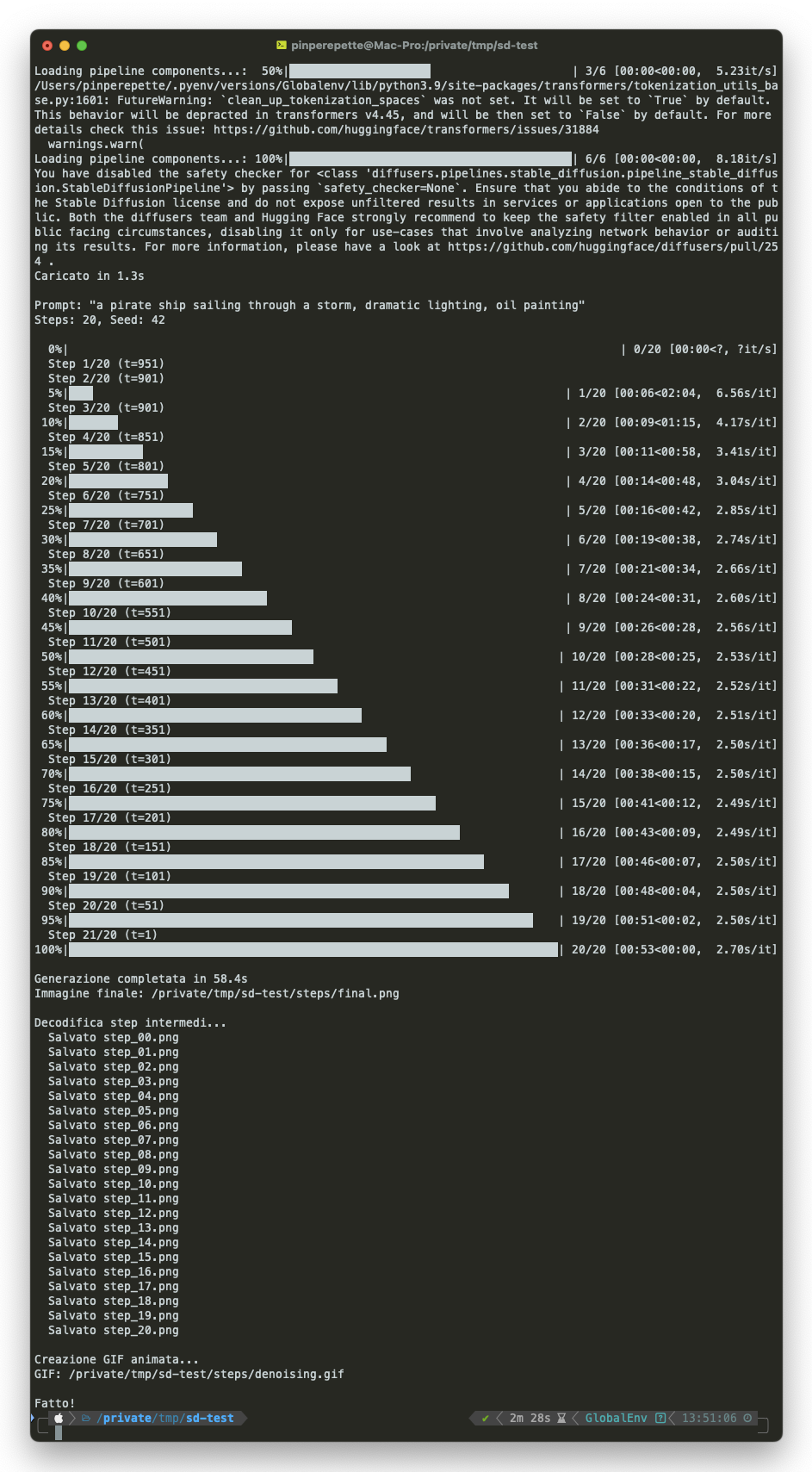
Task: Click the blinking cursor at the prompt
Action: [59, 1432]
